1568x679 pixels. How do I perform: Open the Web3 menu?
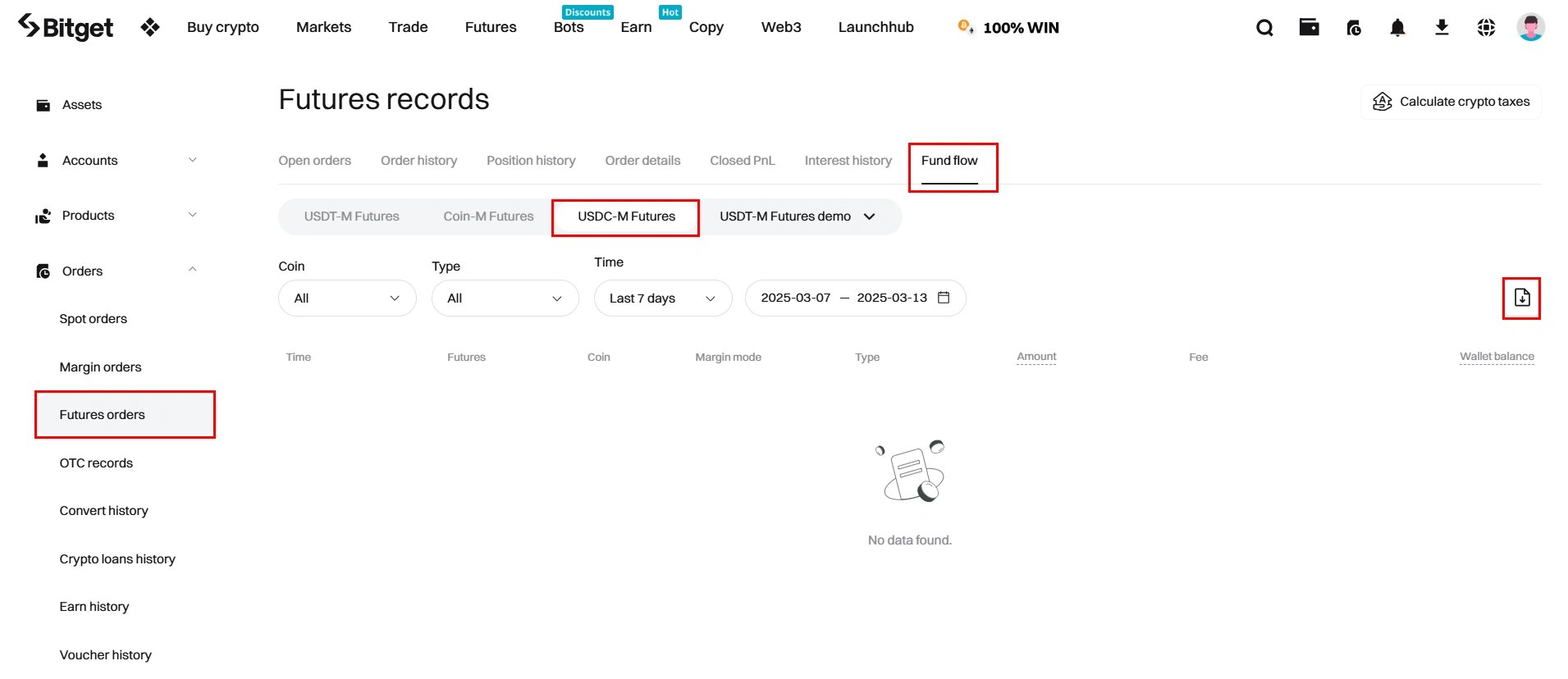(x=781, y=27)
